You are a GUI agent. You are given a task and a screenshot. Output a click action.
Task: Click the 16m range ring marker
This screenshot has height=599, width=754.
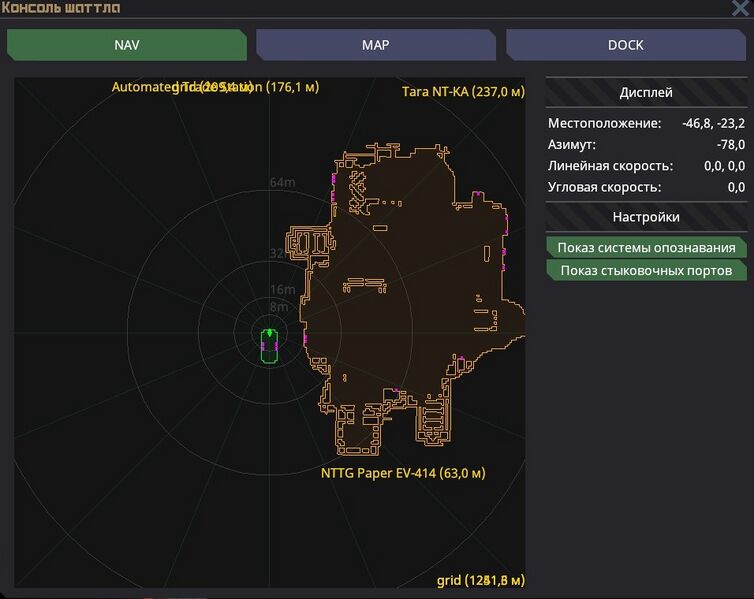(x=283, y=290)
